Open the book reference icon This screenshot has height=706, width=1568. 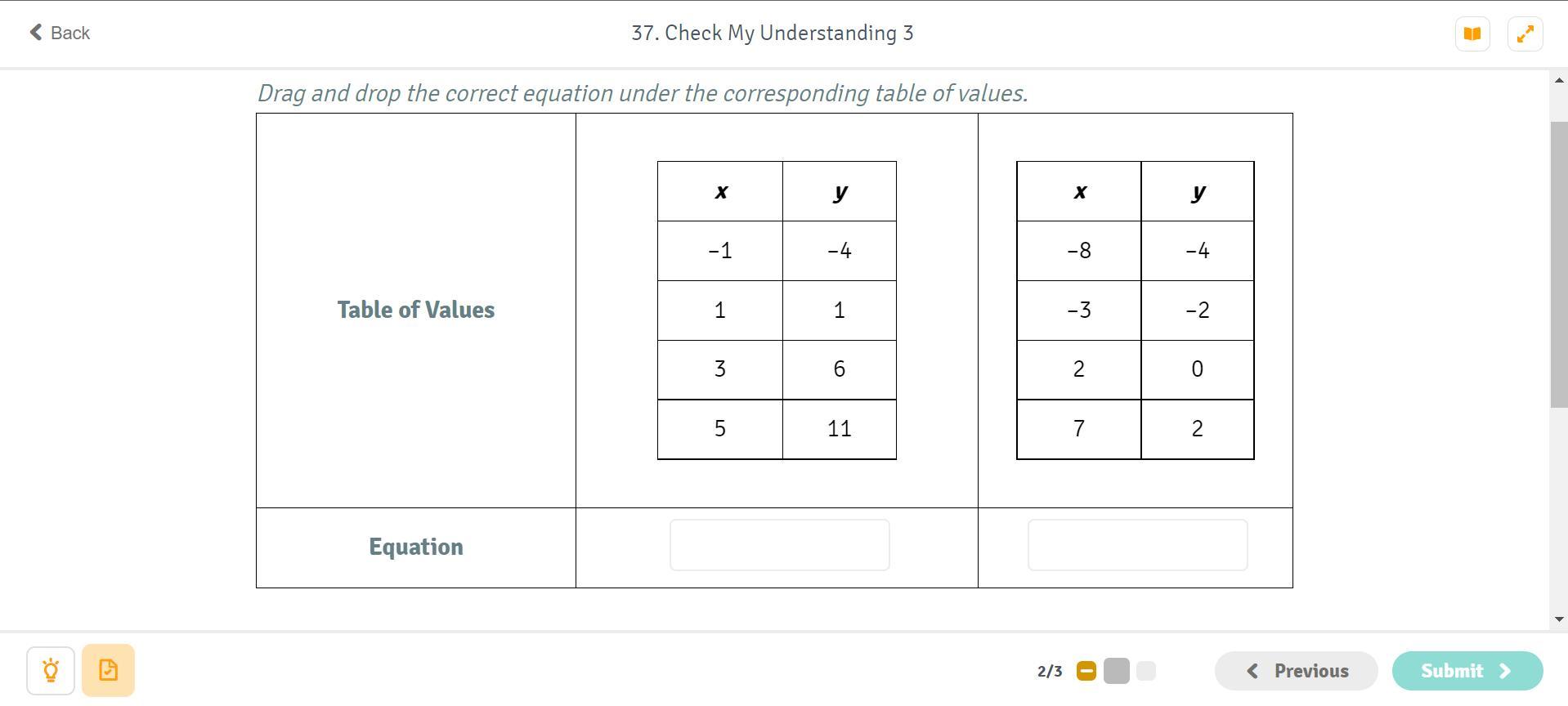click(1472, 34)
